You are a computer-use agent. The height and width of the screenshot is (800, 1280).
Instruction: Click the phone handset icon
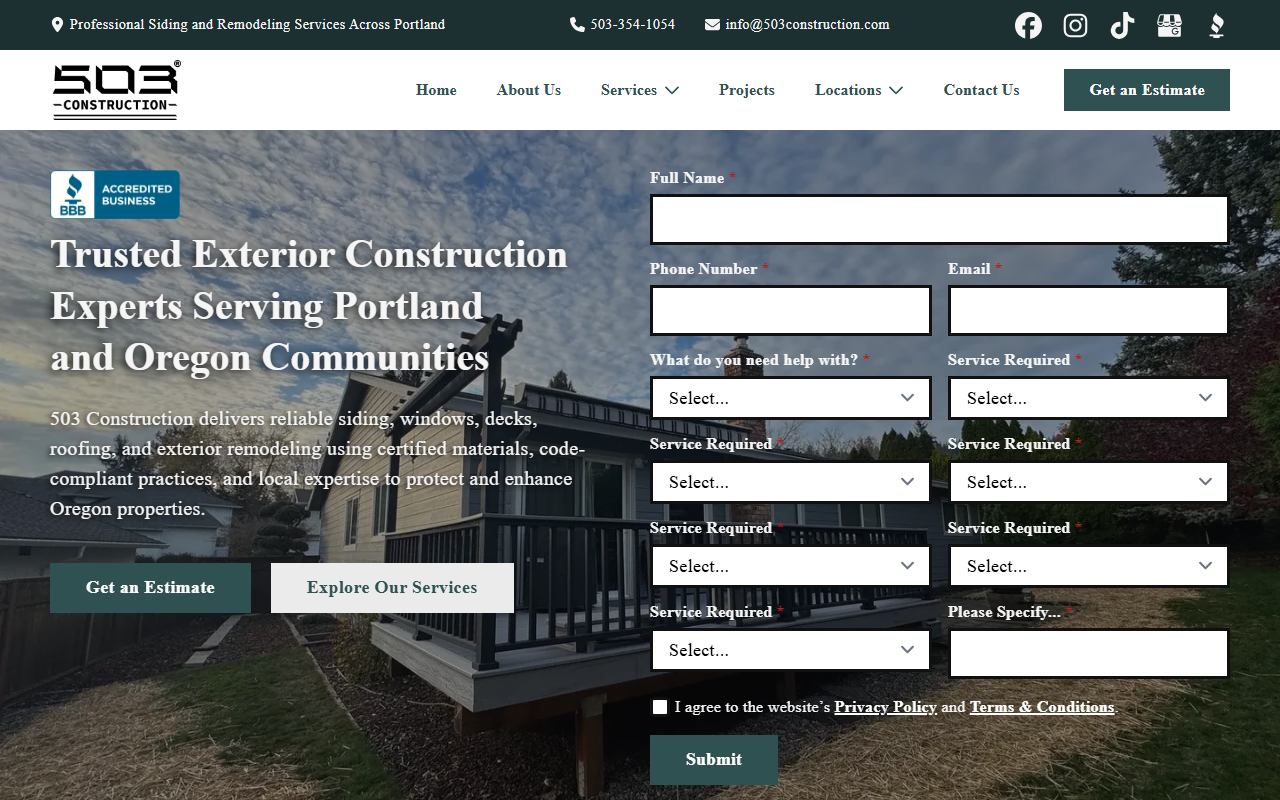(577, 25)
